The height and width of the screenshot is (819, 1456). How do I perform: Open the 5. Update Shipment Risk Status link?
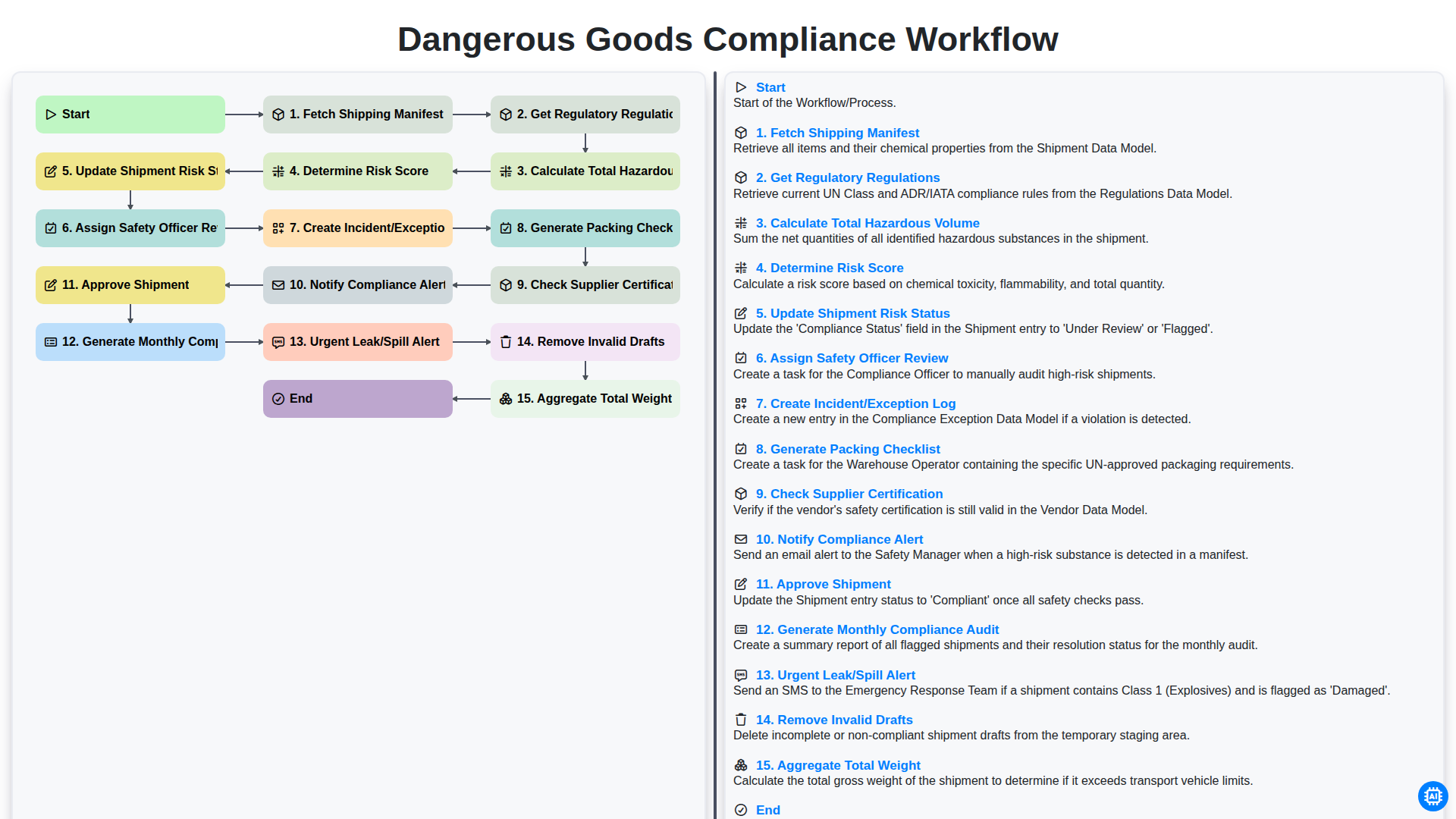click(x=853, y=313)
